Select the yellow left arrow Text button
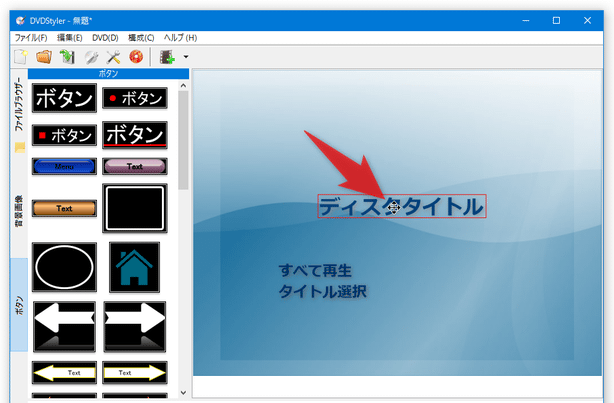This screenshot has height=403, width=614. point(64,372)
